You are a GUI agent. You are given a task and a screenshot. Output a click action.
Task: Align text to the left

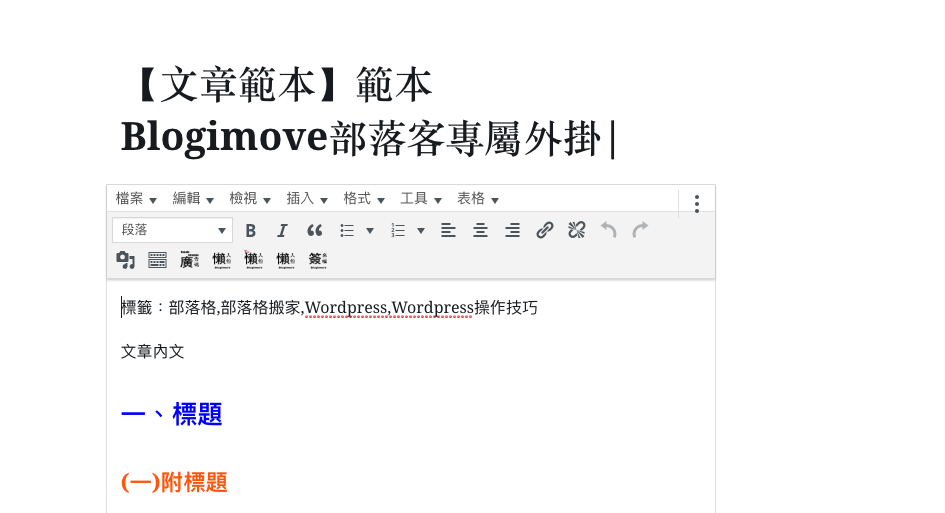448,230
